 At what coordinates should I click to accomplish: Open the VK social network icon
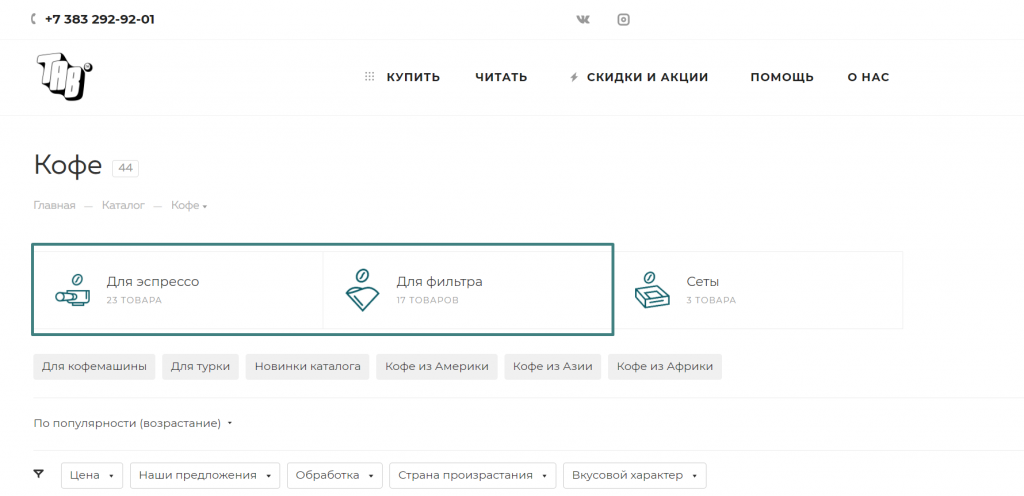coord(583,19)
